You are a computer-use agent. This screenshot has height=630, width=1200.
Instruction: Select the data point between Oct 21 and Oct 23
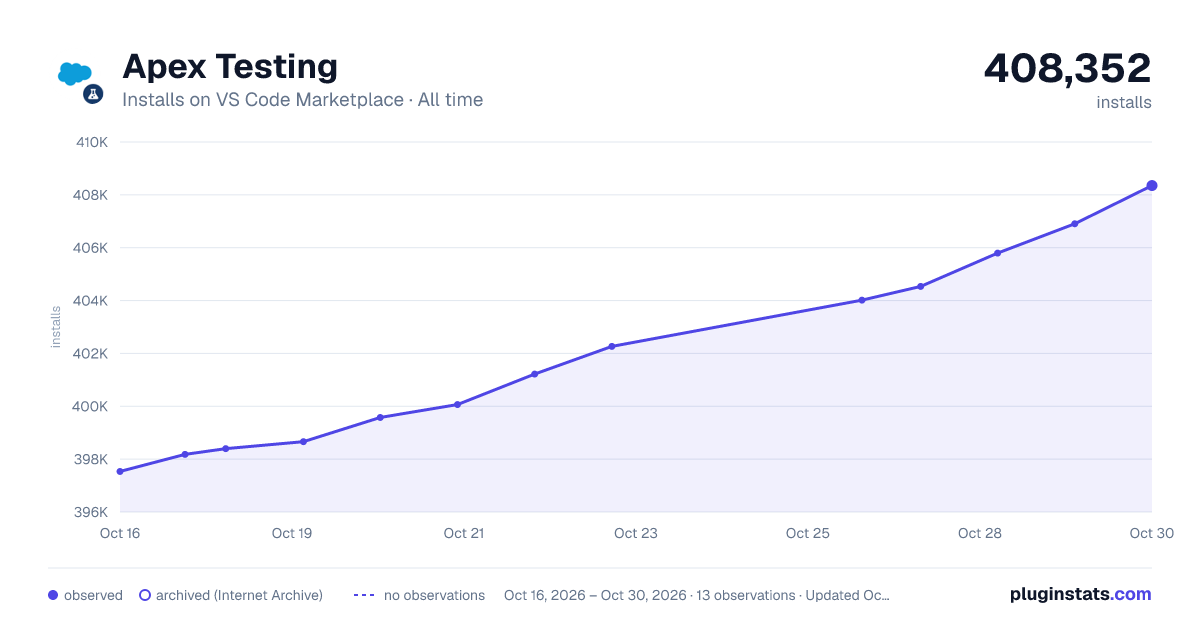[535, 374]
